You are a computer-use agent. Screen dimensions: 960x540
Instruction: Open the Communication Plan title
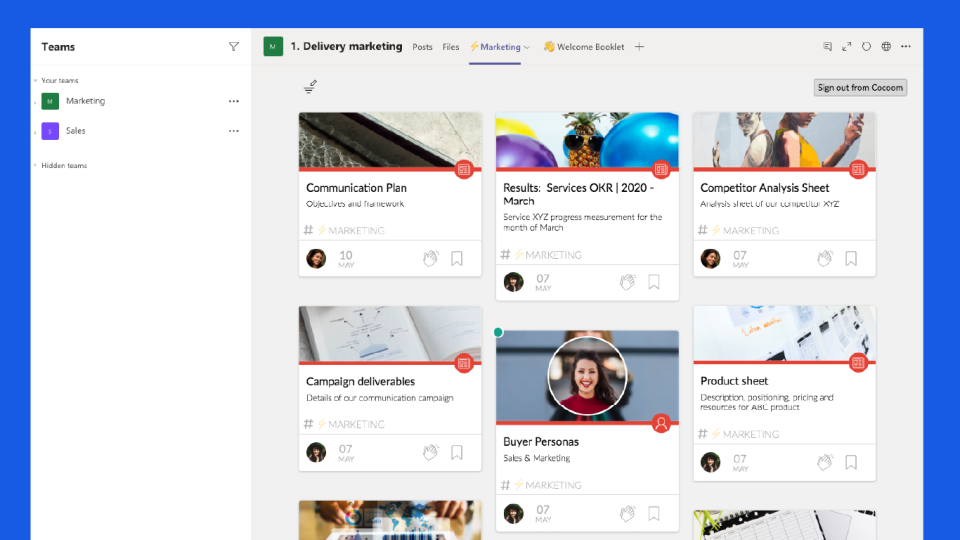point(356,188)
